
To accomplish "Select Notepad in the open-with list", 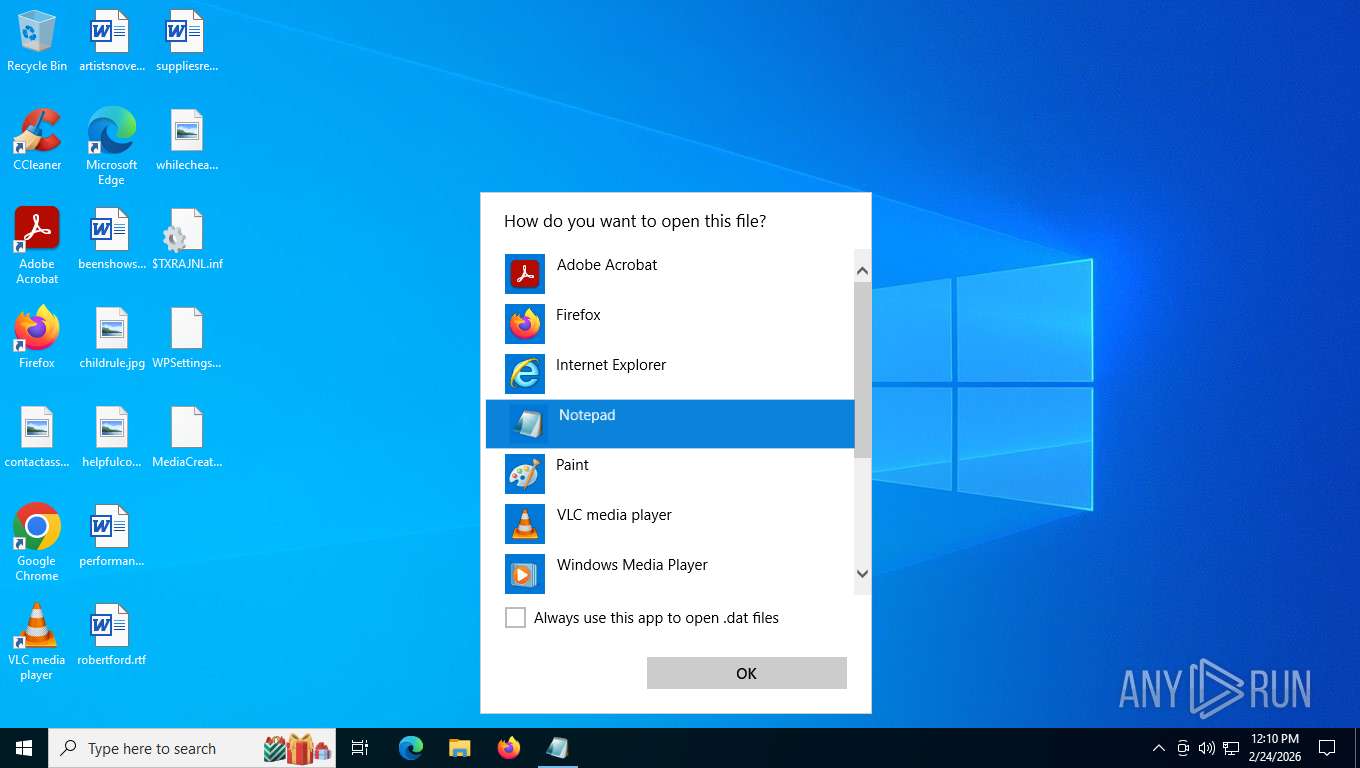I will point(670,423).
